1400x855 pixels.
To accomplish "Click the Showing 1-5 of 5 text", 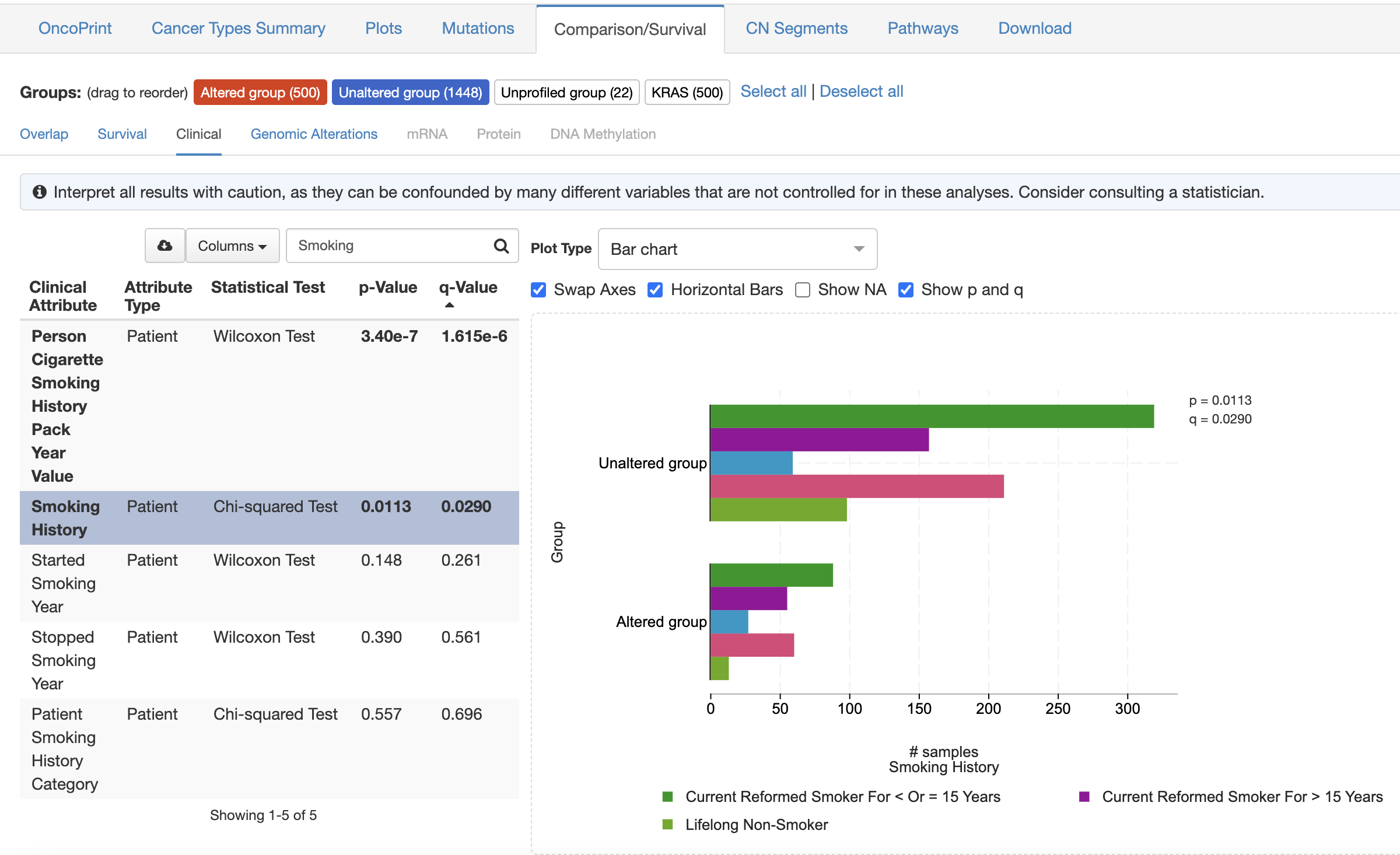I will pyautogui.click(x=263, y=815).
